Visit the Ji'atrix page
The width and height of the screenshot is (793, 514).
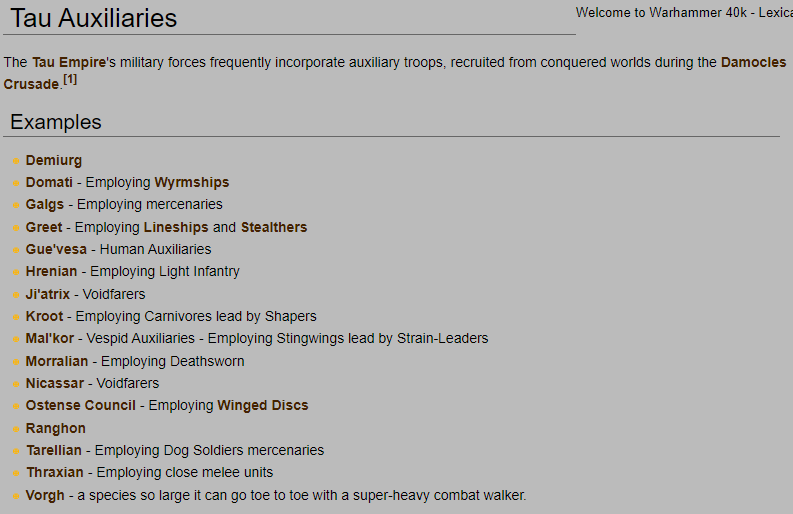[48, 294]
